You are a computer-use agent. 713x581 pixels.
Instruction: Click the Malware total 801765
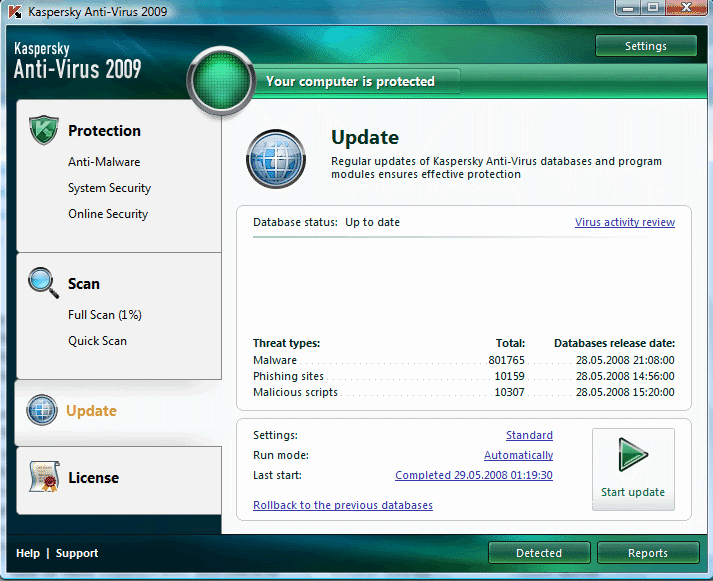coord(507,360)
